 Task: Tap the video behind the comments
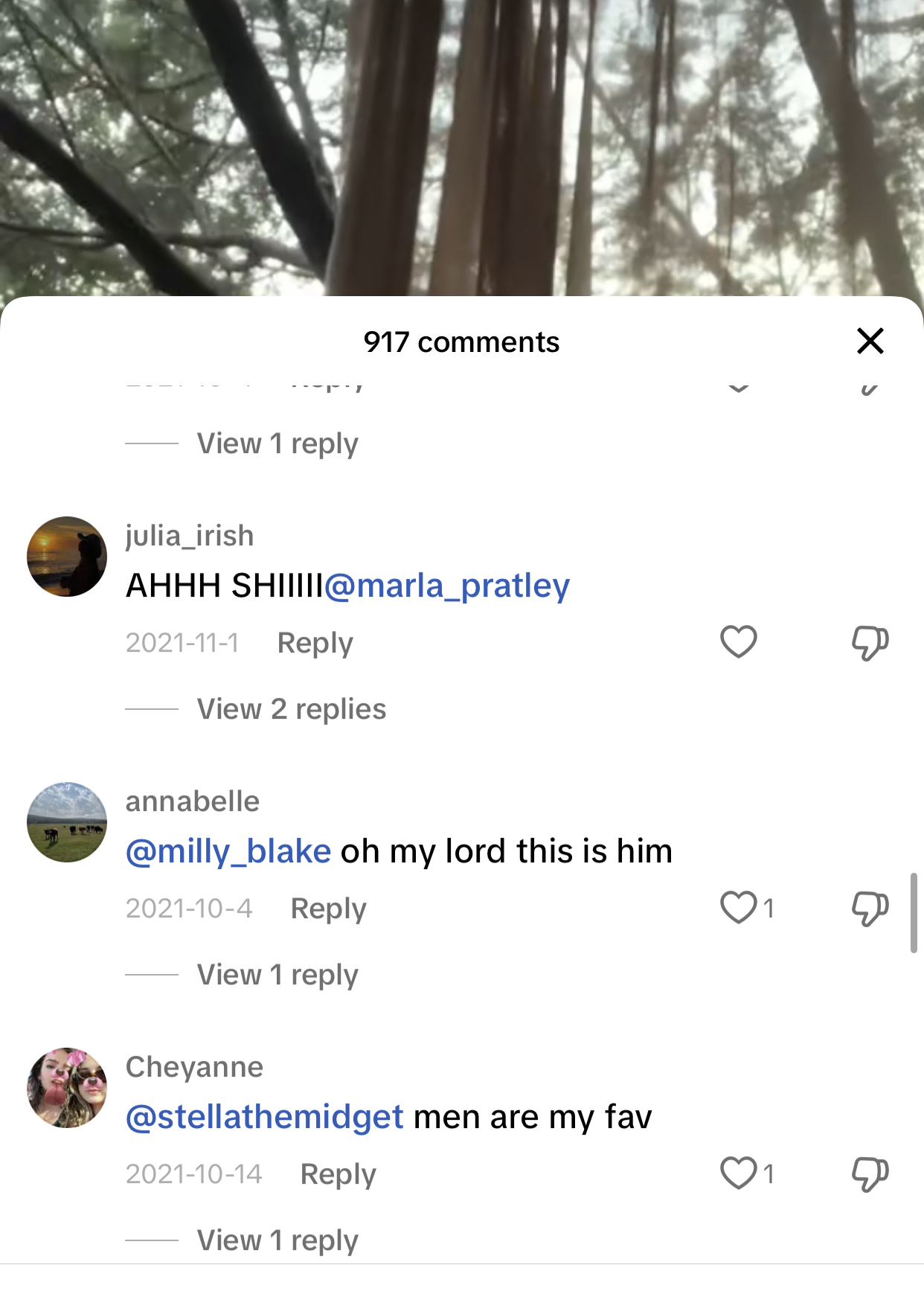461,149
